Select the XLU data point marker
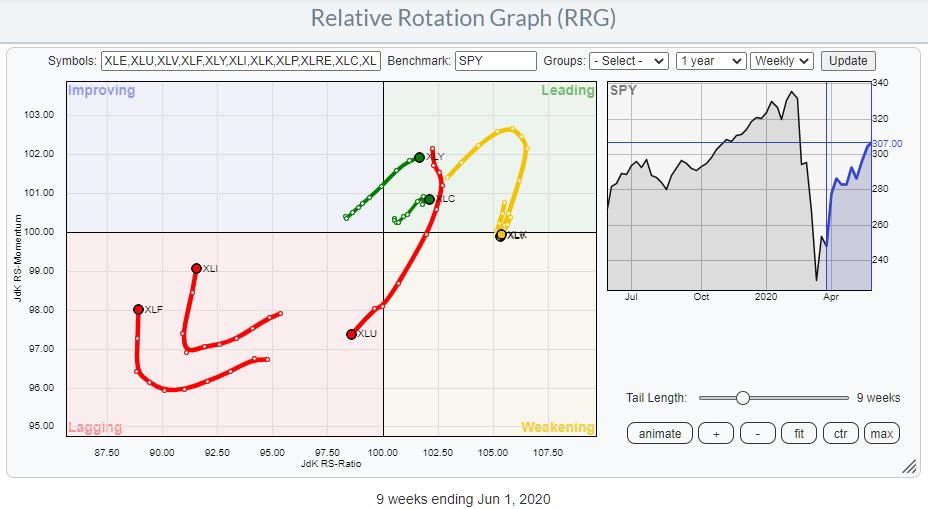This screenshot has height=509, width=928. 351,334
